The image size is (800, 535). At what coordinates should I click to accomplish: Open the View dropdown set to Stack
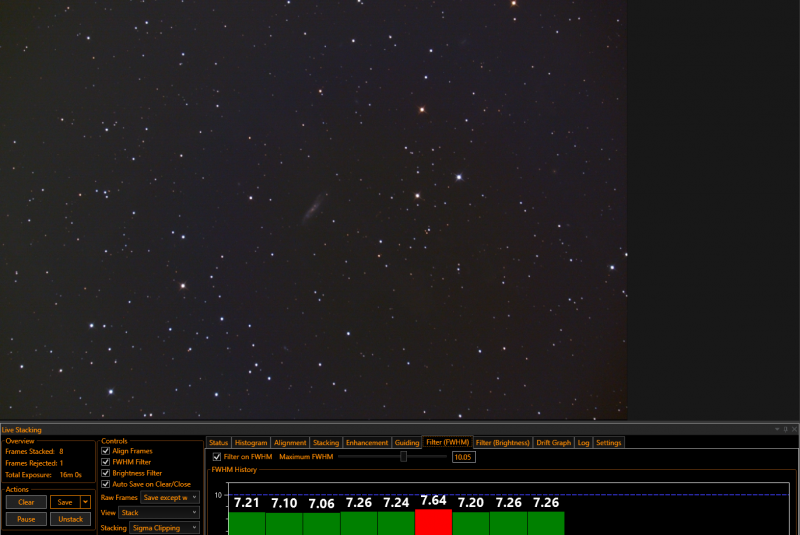159,513
